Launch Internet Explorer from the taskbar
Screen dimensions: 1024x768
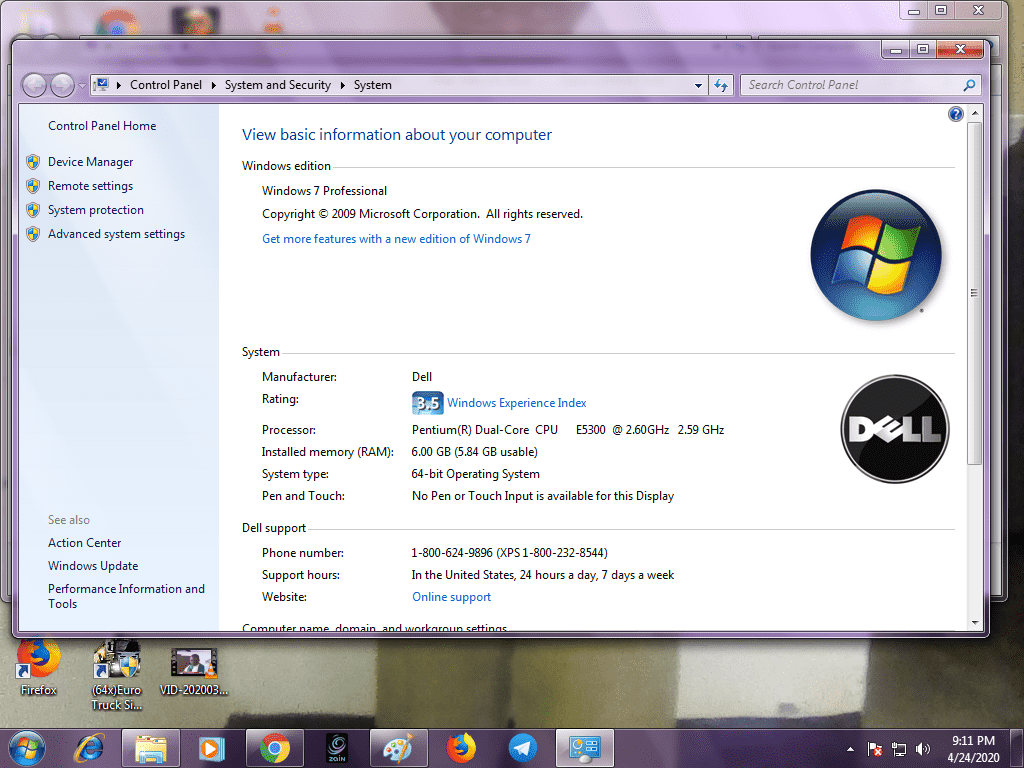point(89,748)
